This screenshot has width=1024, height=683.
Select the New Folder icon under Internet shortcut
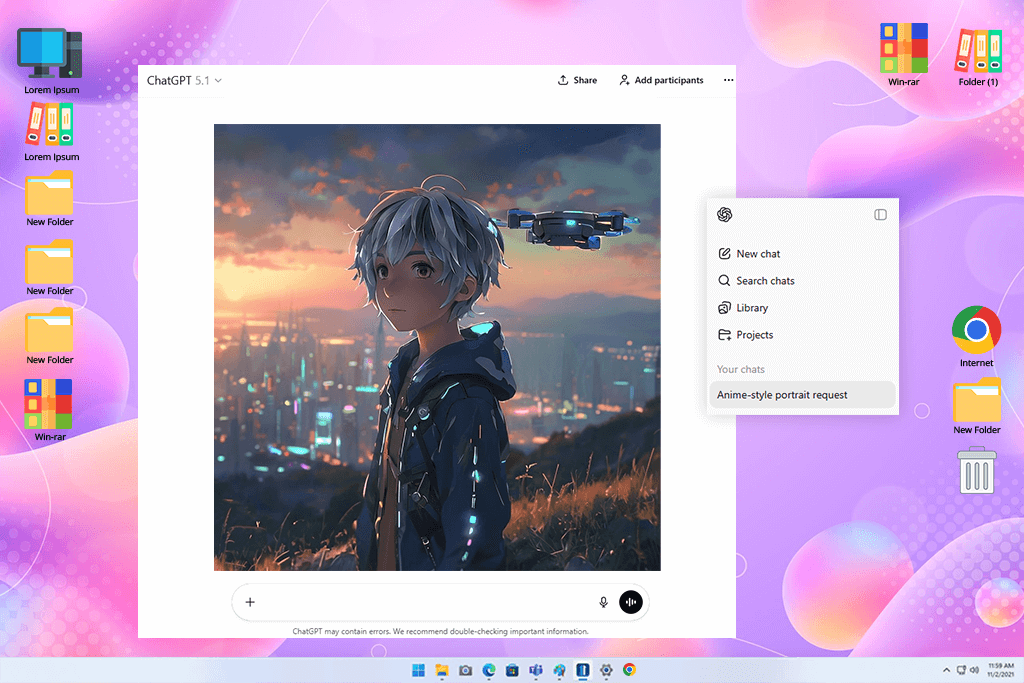(x=976, y=406)
